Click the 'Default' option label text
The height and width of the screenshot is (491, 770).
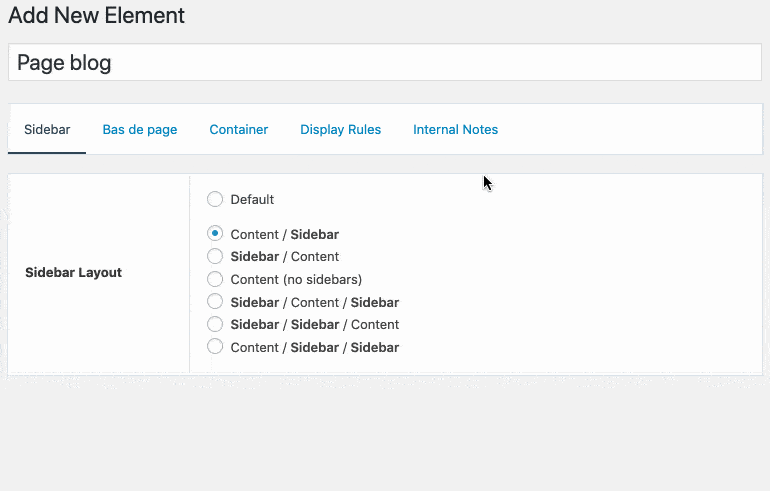pos(252,199)
